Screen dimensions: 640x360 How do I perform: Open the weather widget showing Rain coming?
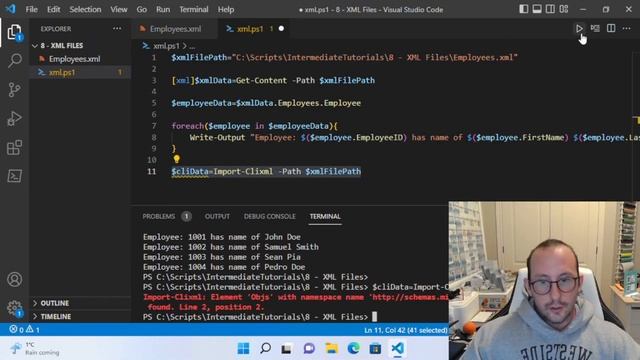pos(36,348)
